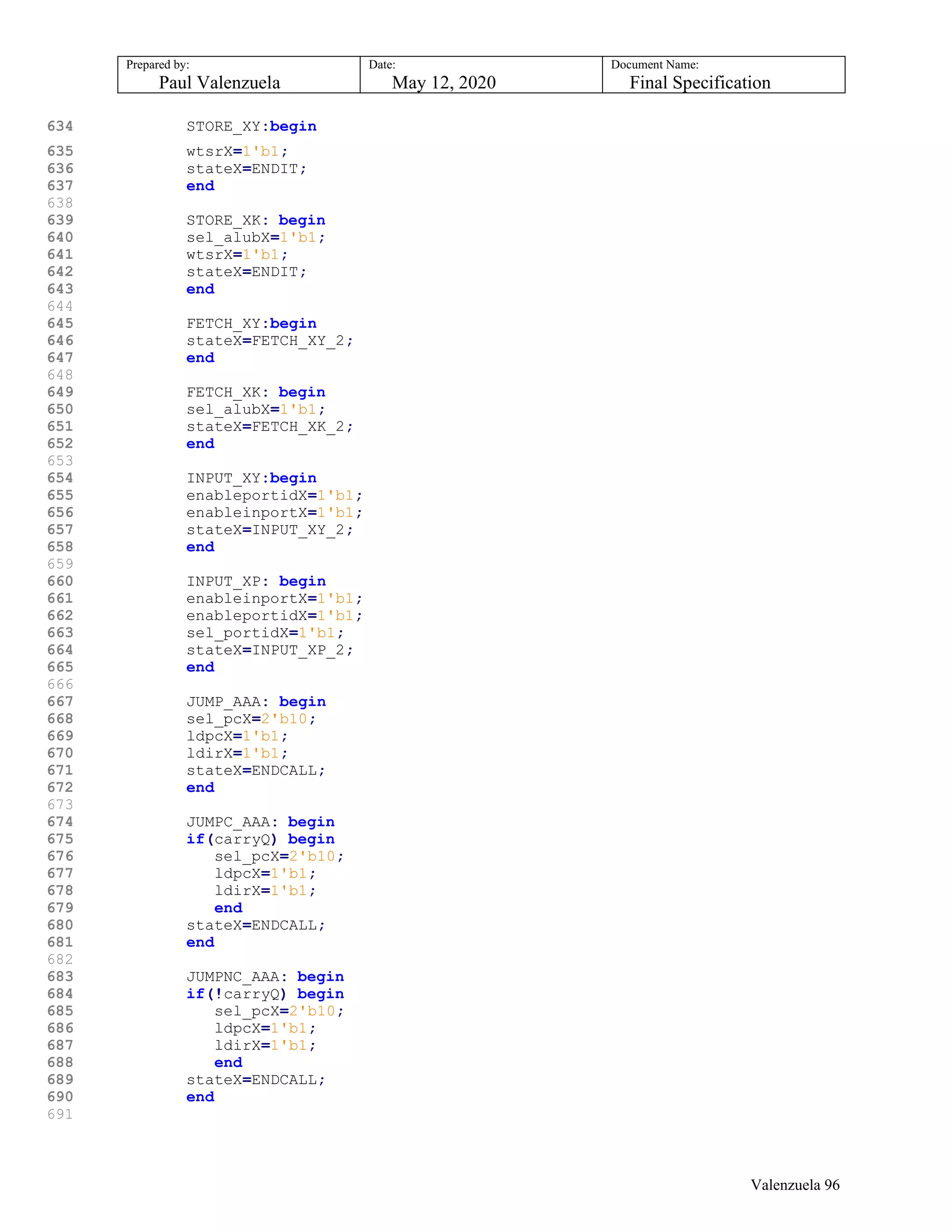Click "stateX=ENDCALL;" on line 671
Screen dimensions: 952x1232
256,770
